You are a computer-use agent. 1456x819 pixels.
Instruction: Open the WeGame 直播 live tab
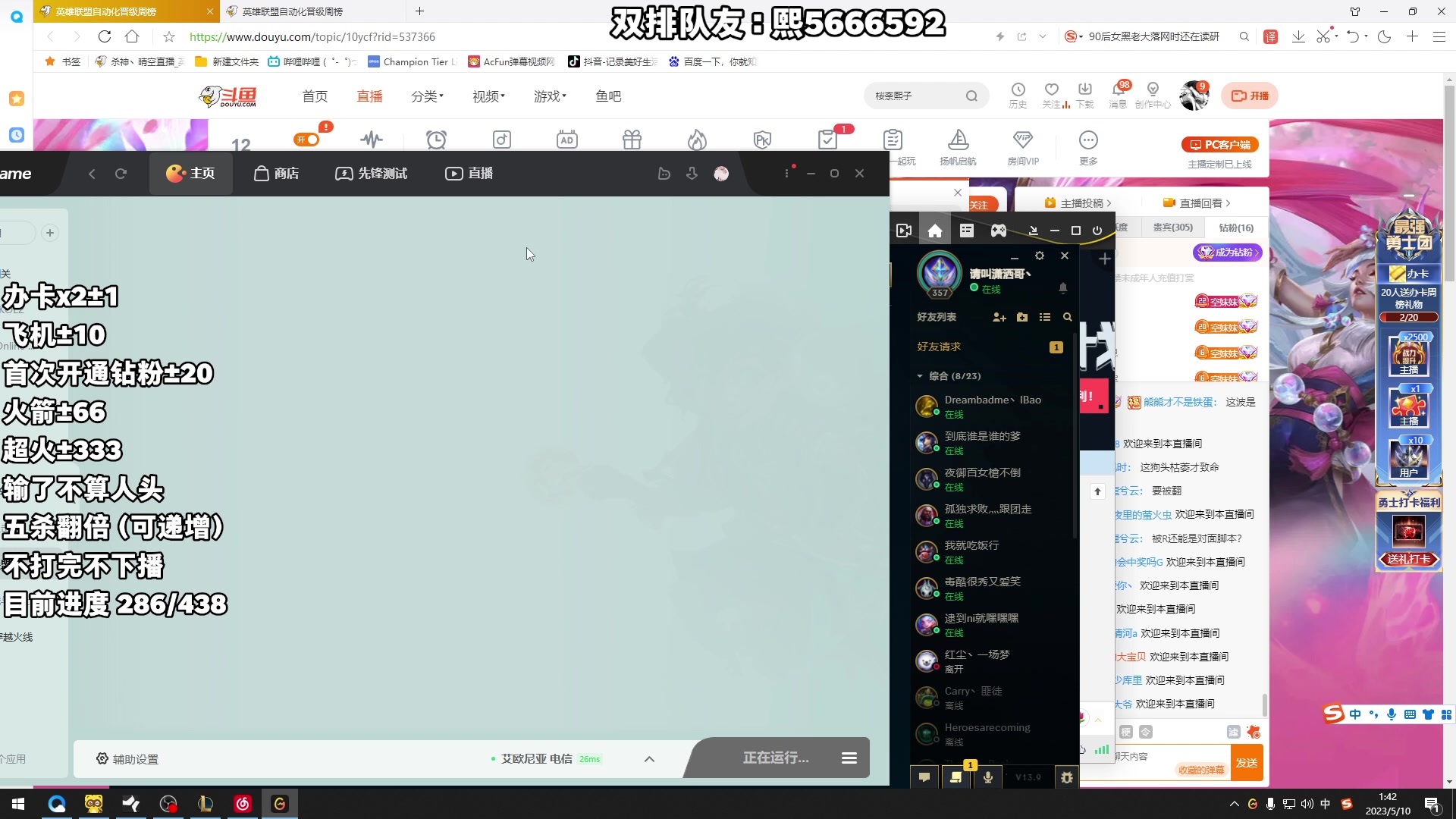pos(469,174)
